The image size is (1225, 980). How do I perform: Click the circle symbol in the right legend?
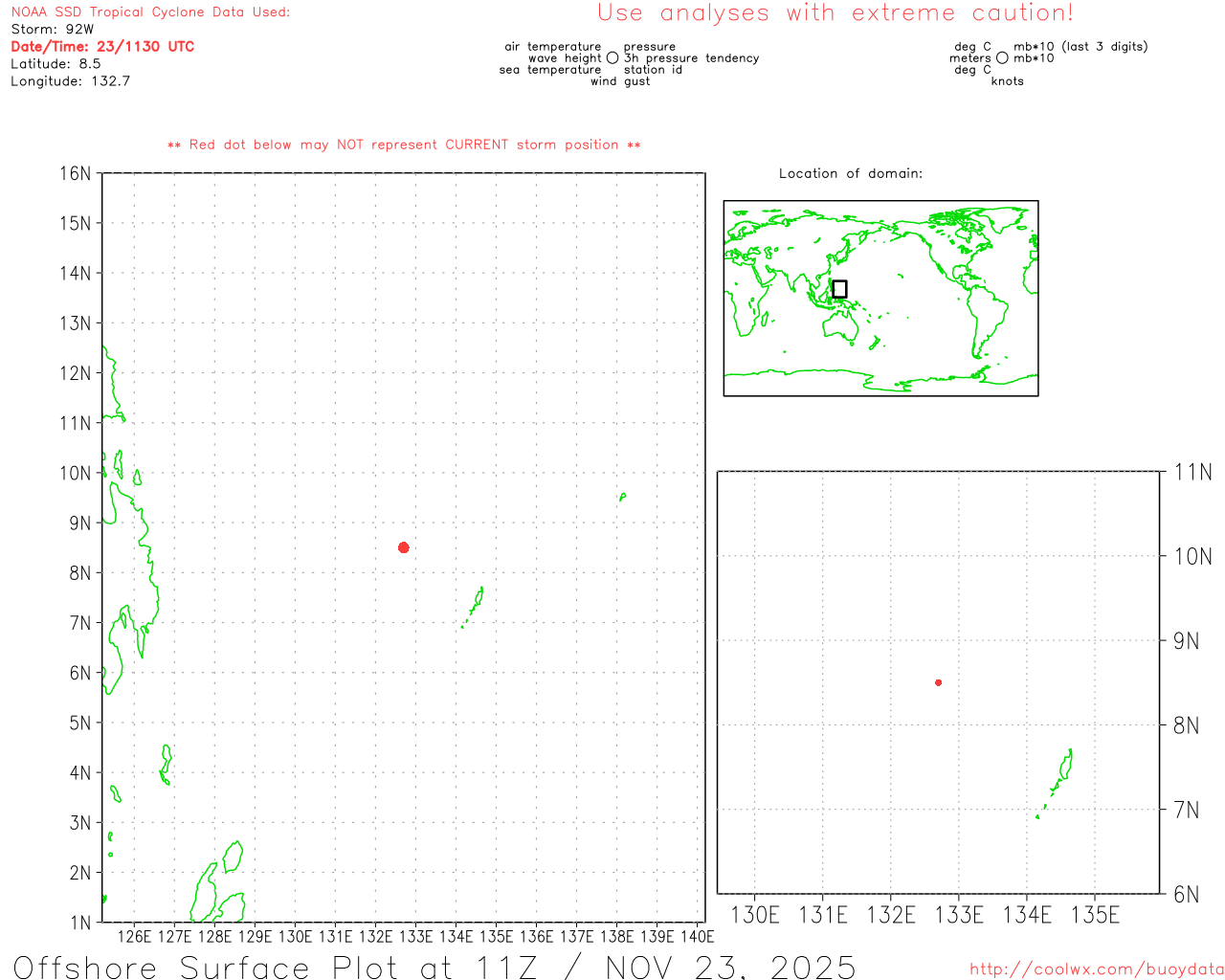[1002, 58]
